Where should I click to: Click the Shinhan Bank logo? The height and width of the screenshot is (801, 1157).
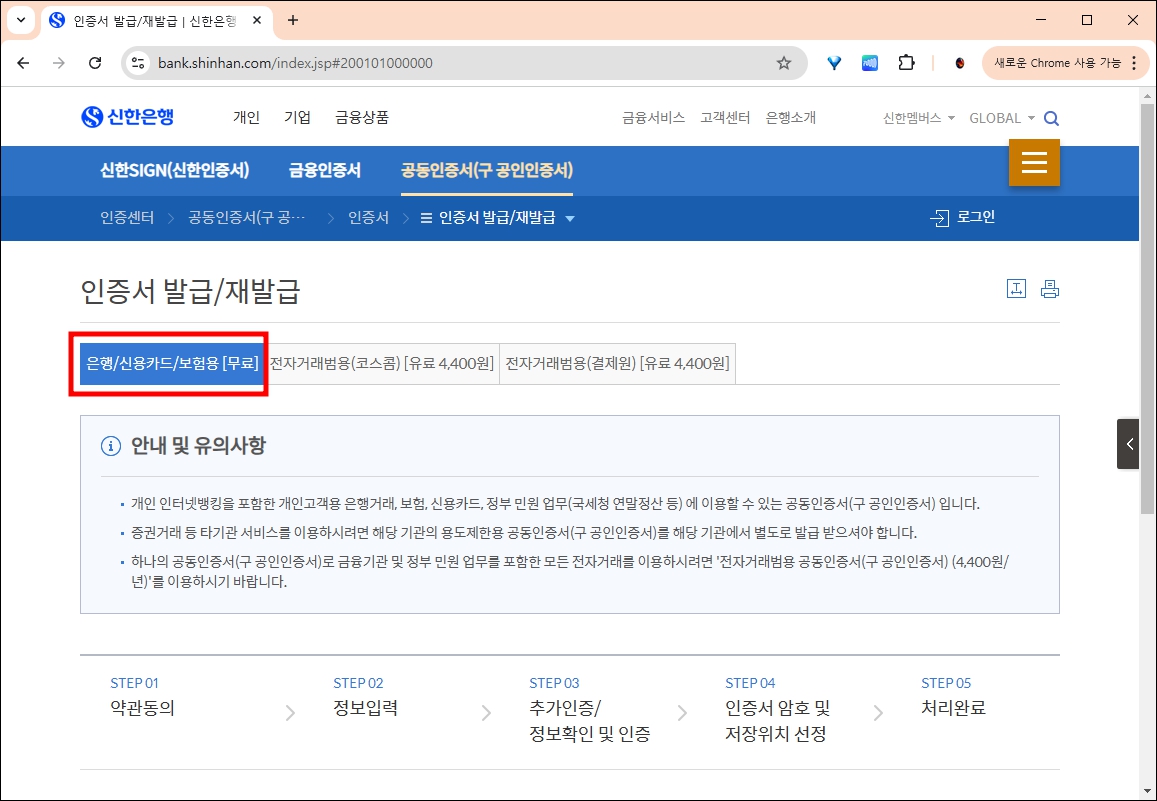coord(128,116)
